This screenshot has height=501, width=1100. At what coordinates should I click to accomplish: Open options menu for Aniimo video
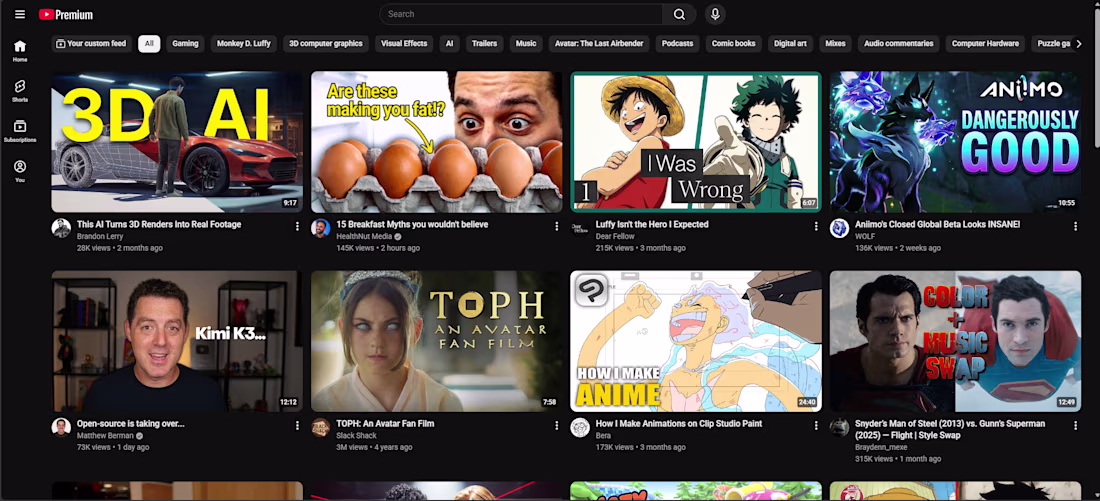coord(1075,226)
